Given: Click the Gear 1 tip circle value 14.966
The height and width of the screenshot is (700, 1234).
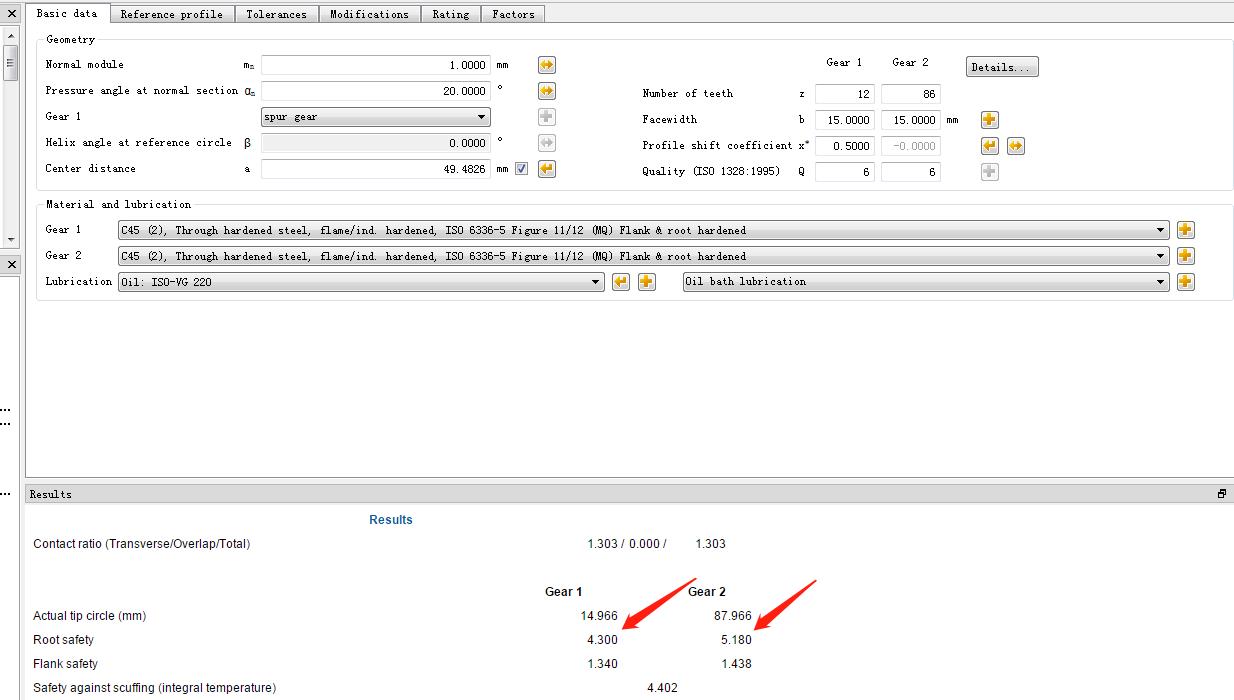Looking at the screenshot, I should point(599,616).
